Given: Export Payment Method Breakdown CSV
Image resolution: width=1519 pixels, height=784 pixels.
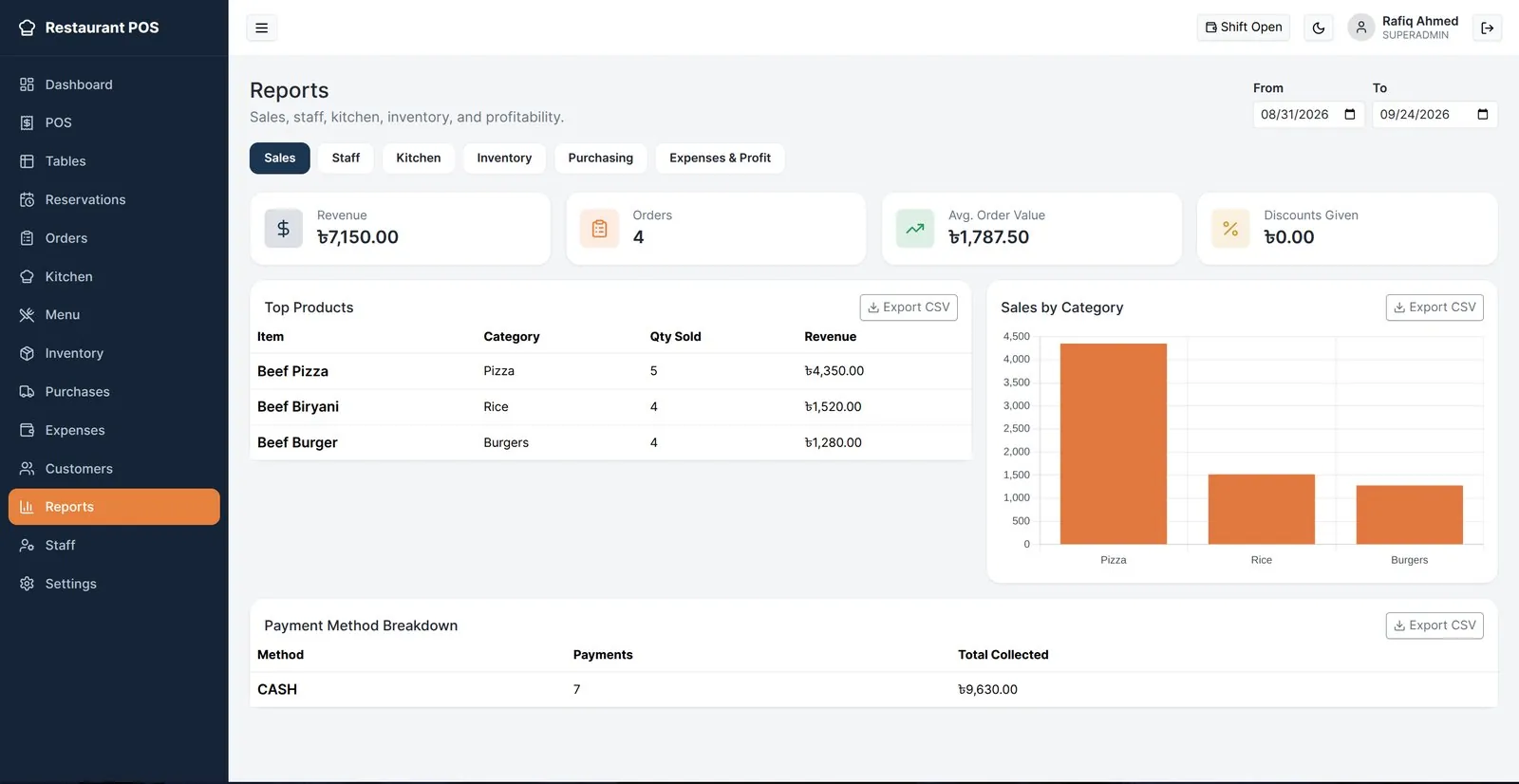Looking at the screenshot, I should 1435,625.
